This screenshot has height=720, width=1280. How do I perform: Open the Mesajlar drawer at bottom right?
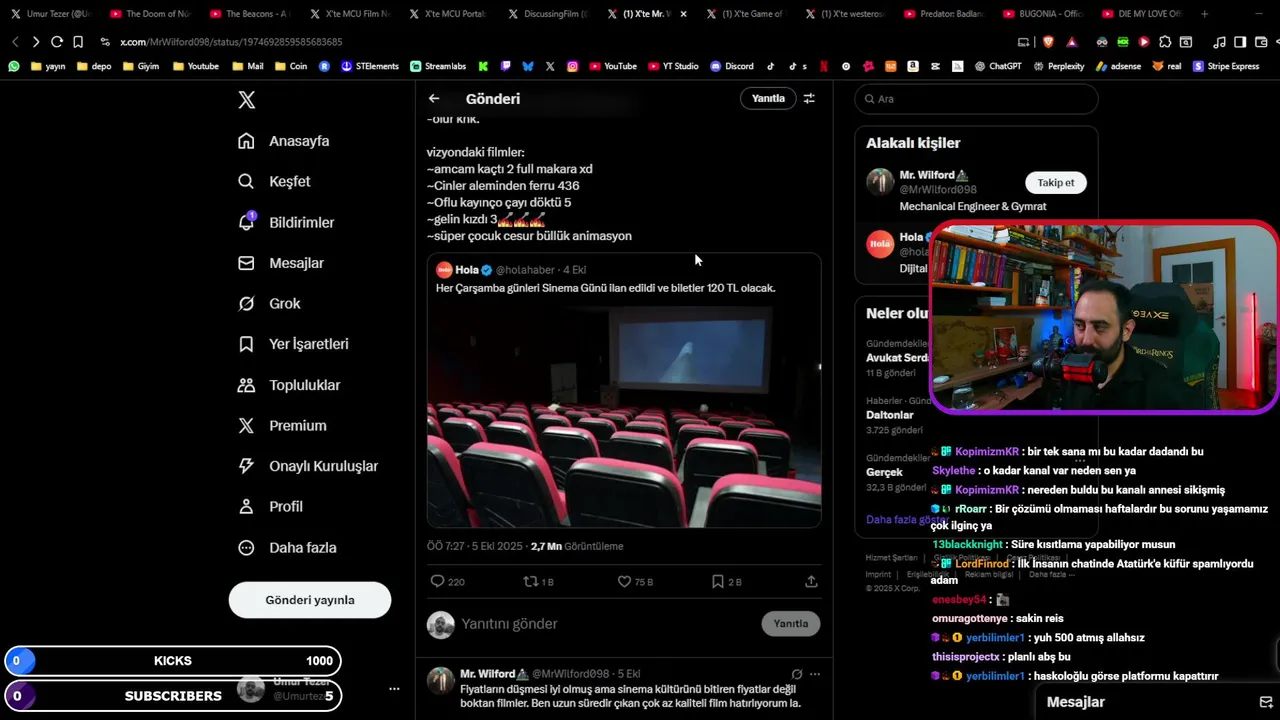[x=1075, y=702]
